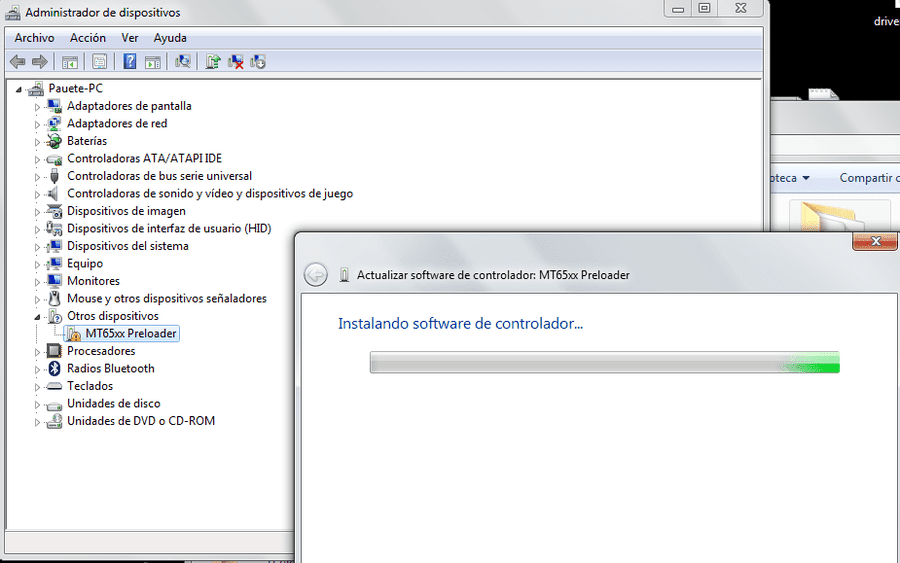
Task: Click the 'Actualizar software de controlador: MT65xx Preloader' title
Action: [x=493, y=275]
